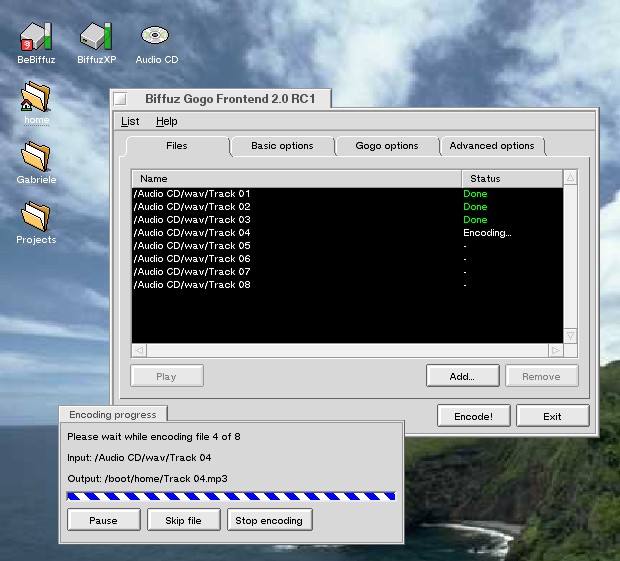Screen dimensions: 620x561
Task: Select the Track 04 row
Action: (x=347, y=233)
